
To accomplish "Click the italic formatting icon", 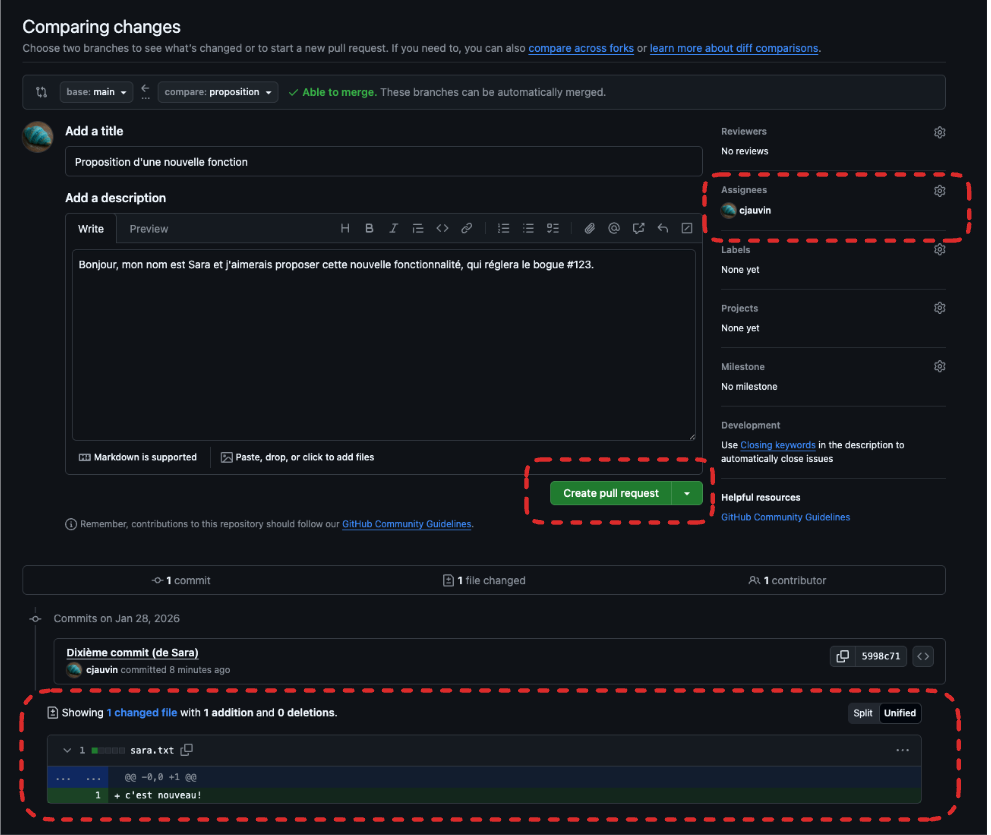I will (x=393, y=229).
